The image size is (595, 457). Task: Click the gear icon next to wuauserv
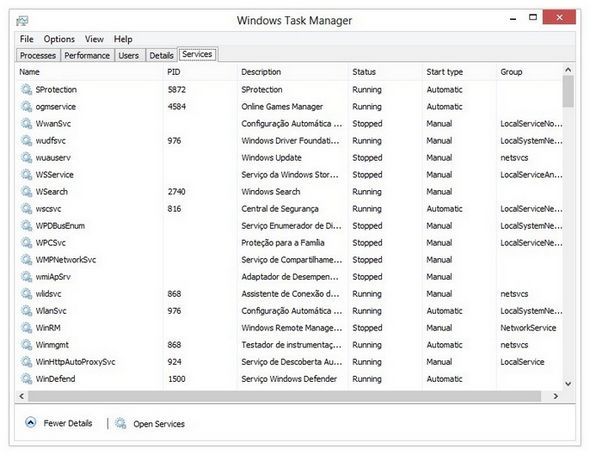coord(26,158)
